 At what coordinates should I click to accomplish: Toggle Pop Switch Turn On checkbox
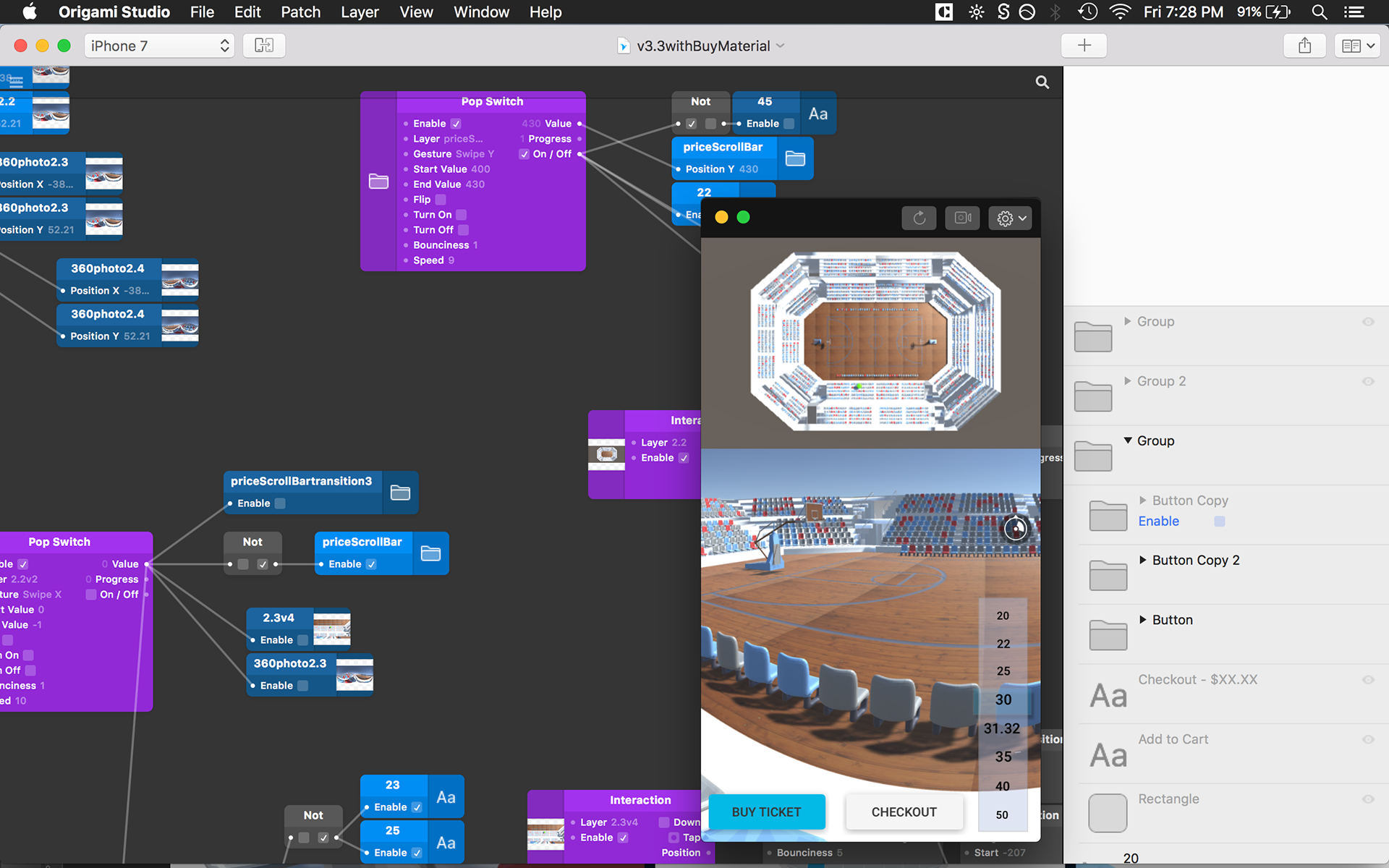pyautogui.click(x=461, y=215)
